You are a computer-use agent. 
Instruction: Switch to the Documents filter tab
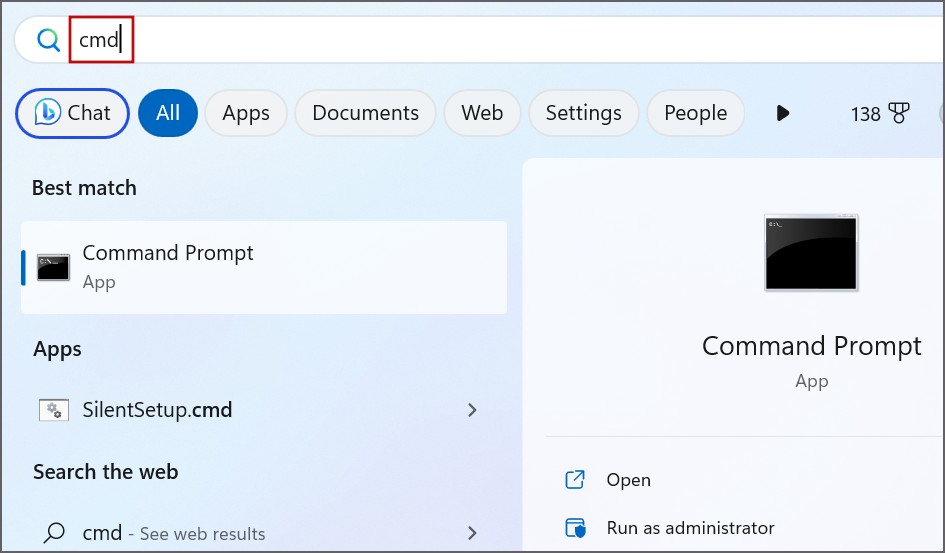pos(365,113)
